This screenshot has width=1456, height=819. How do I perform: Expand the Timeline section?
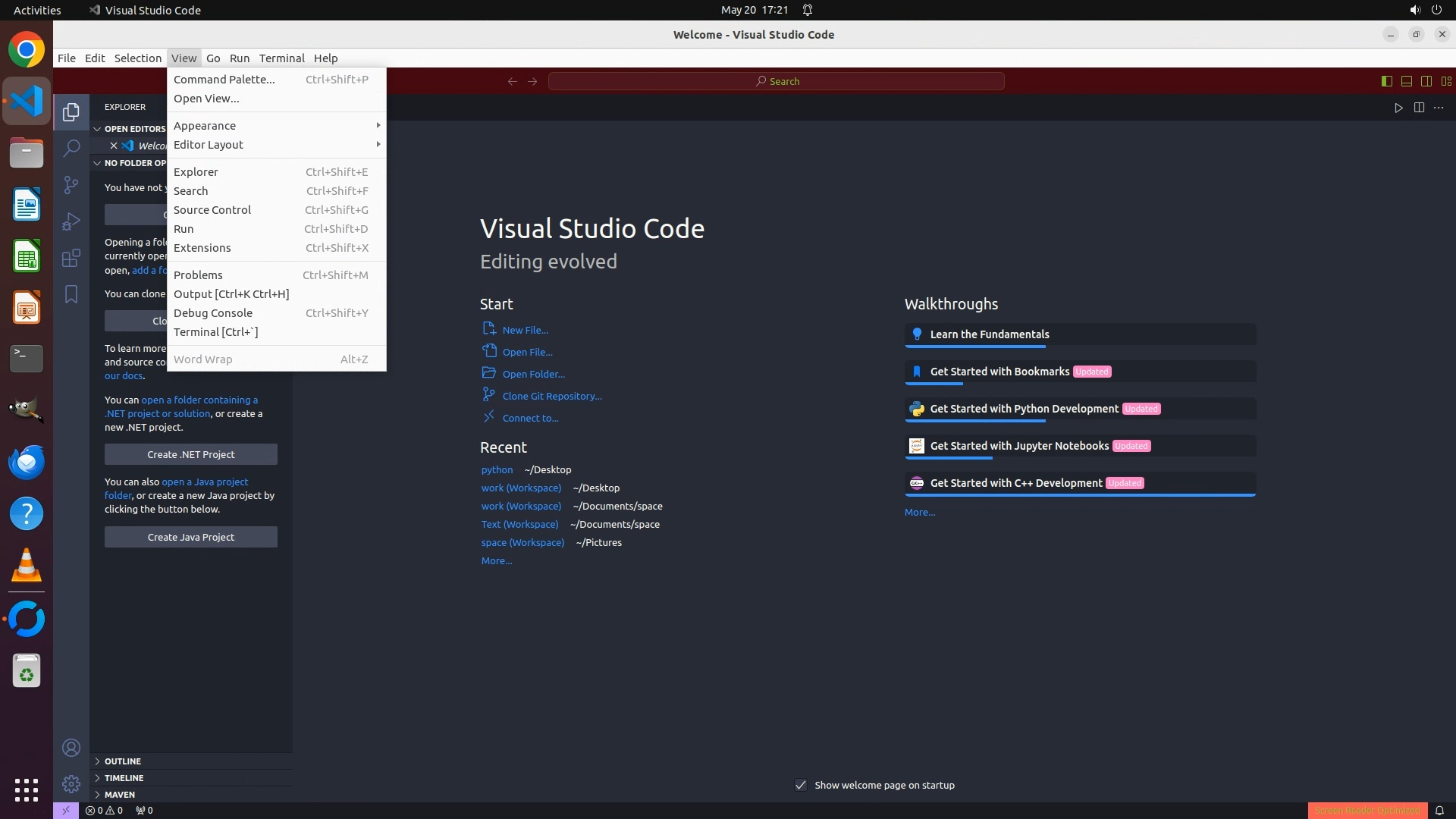point(124,777)
